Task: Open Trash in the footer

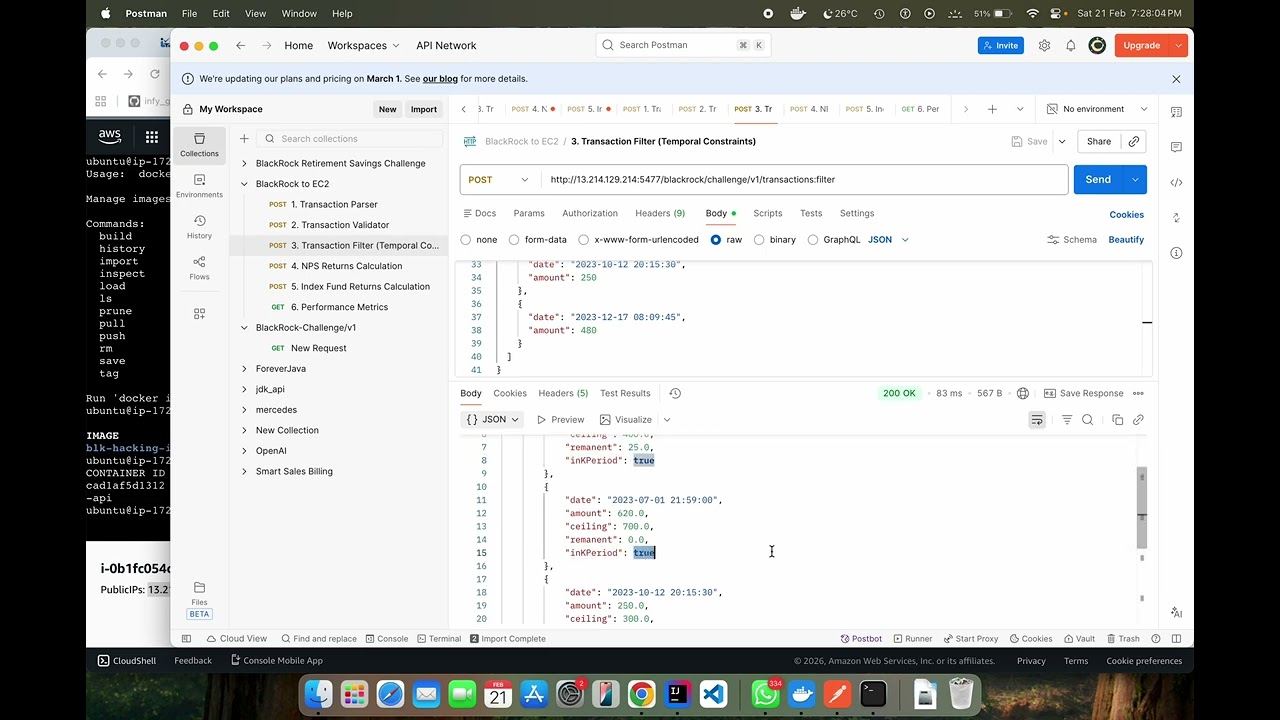Action: pos(1122,638)
